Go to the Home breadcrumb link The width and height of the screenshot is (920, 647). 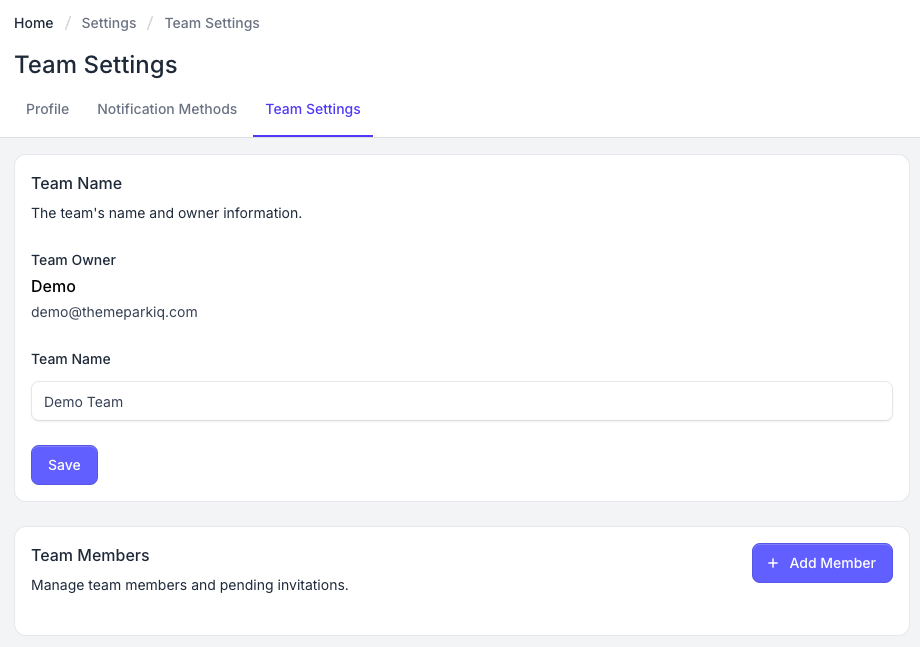click(x=34, y=23)
